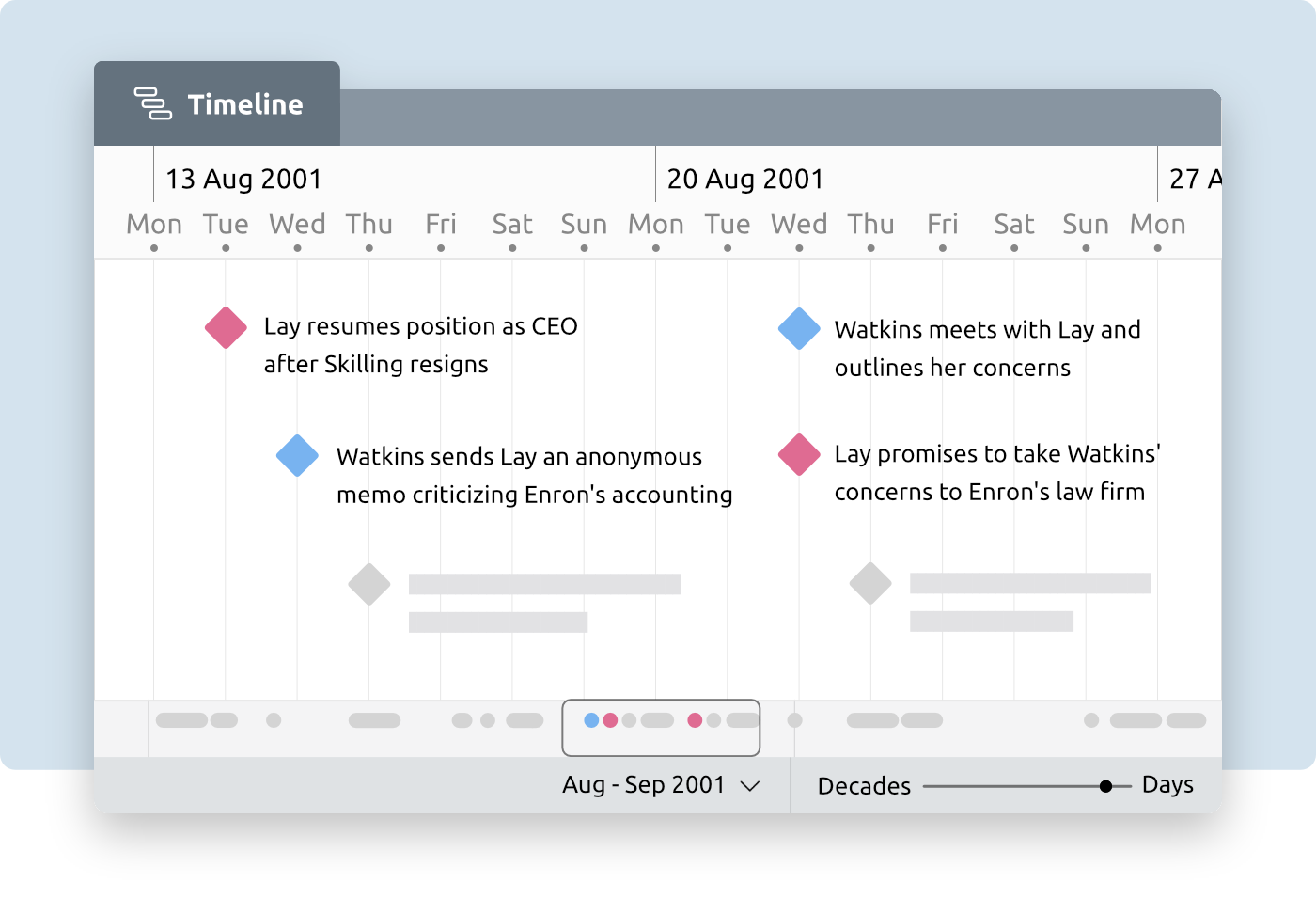This screenshot has width=1316, height=898.
Task: Click the gray placeholder diamond on the right side
Action: (x=870, y=583)
